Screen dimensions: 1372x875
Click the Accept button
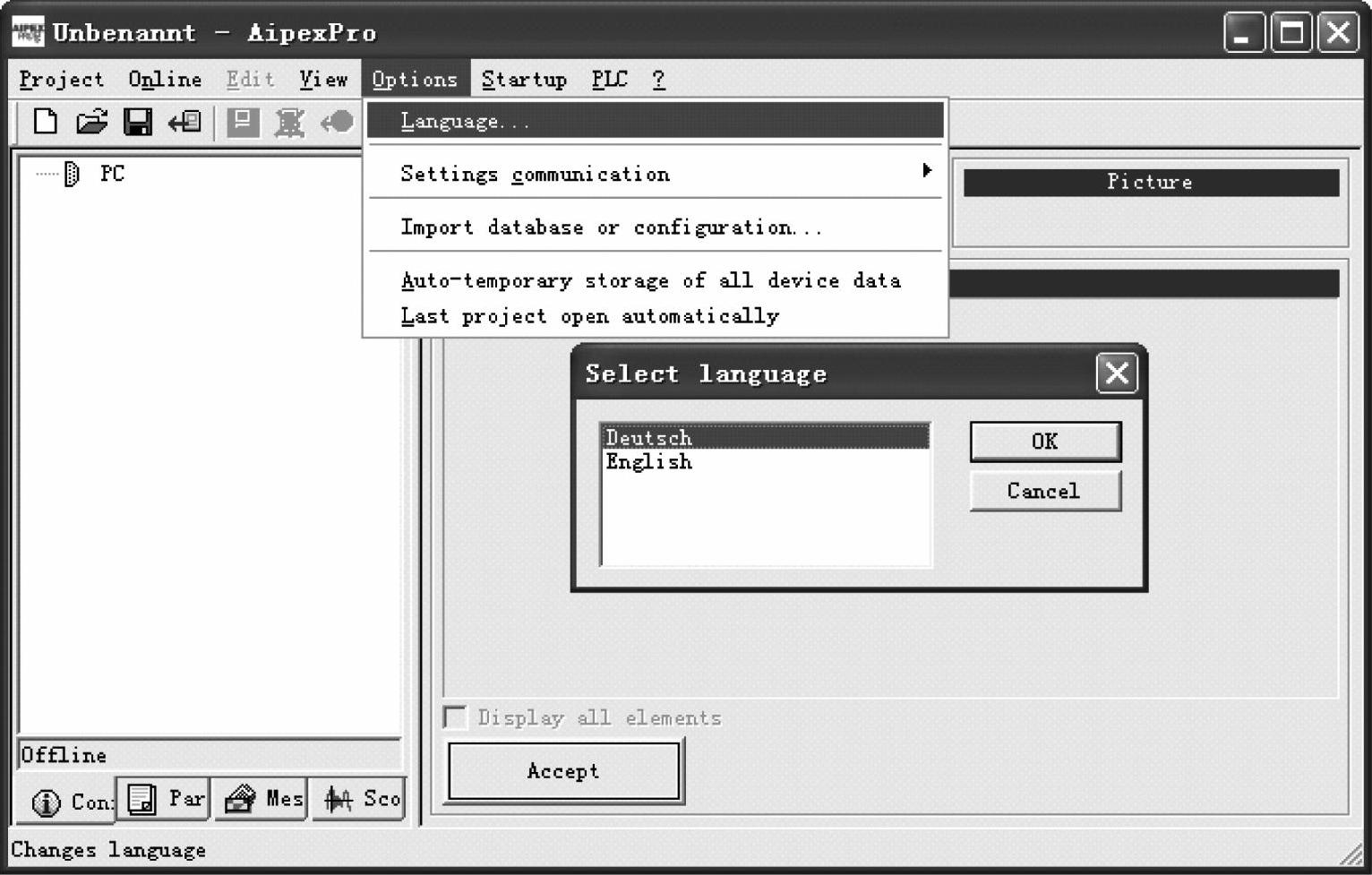pyautogui.click(x=564, y=771)
